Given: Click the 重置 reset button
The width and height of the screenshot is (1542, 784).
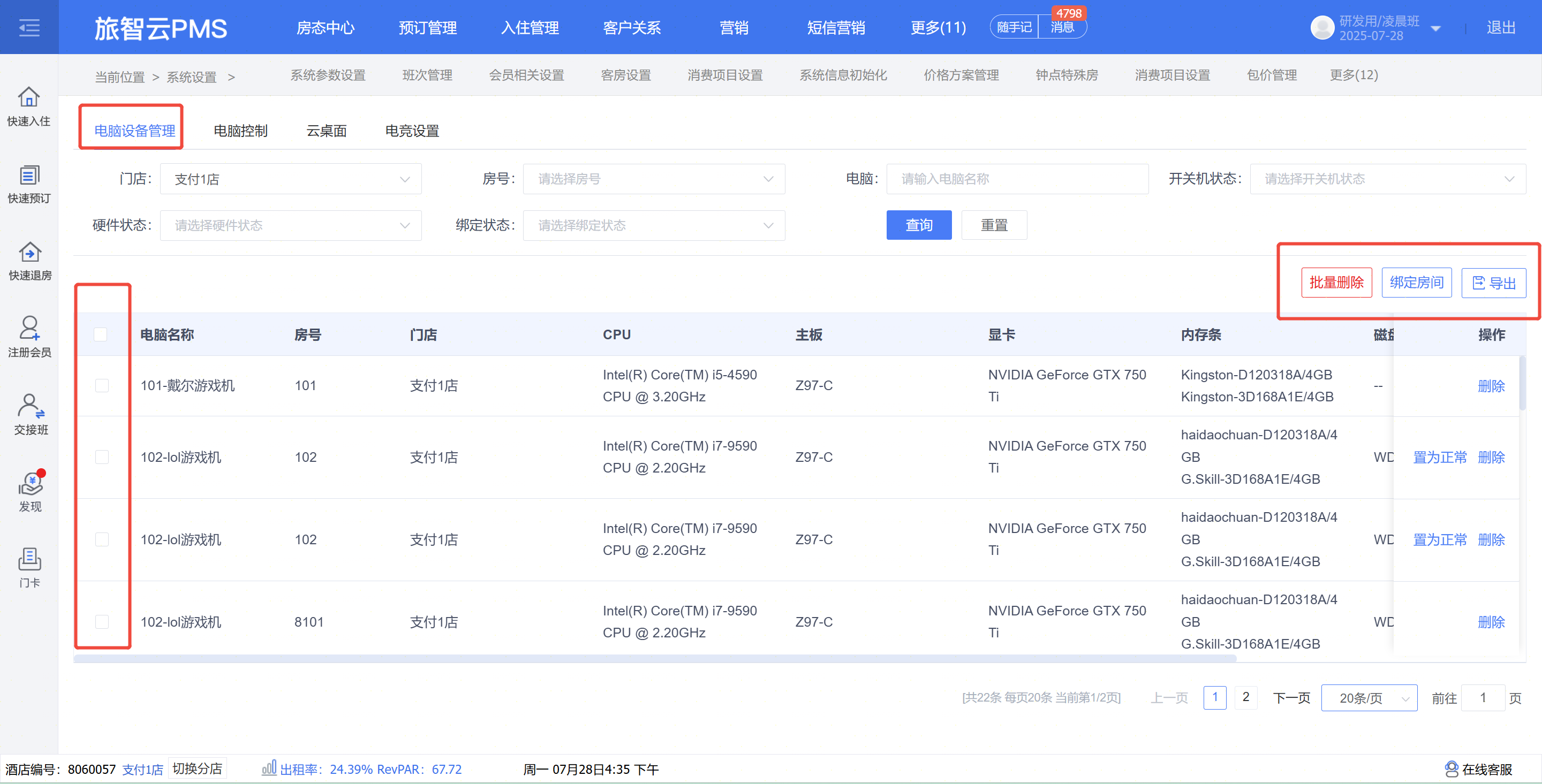Looking at the screenshot, I should [994, 225].
